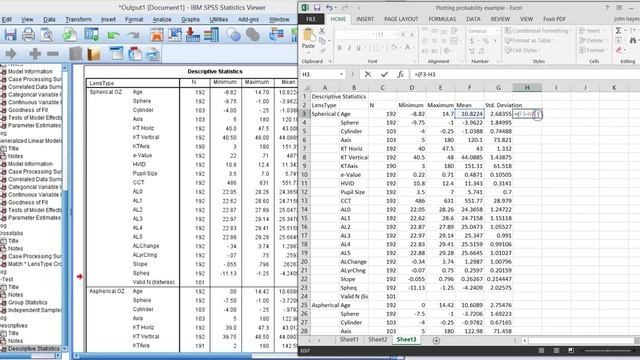Select Descriptive Statistics item in SPSS outline

click(34, 349)
